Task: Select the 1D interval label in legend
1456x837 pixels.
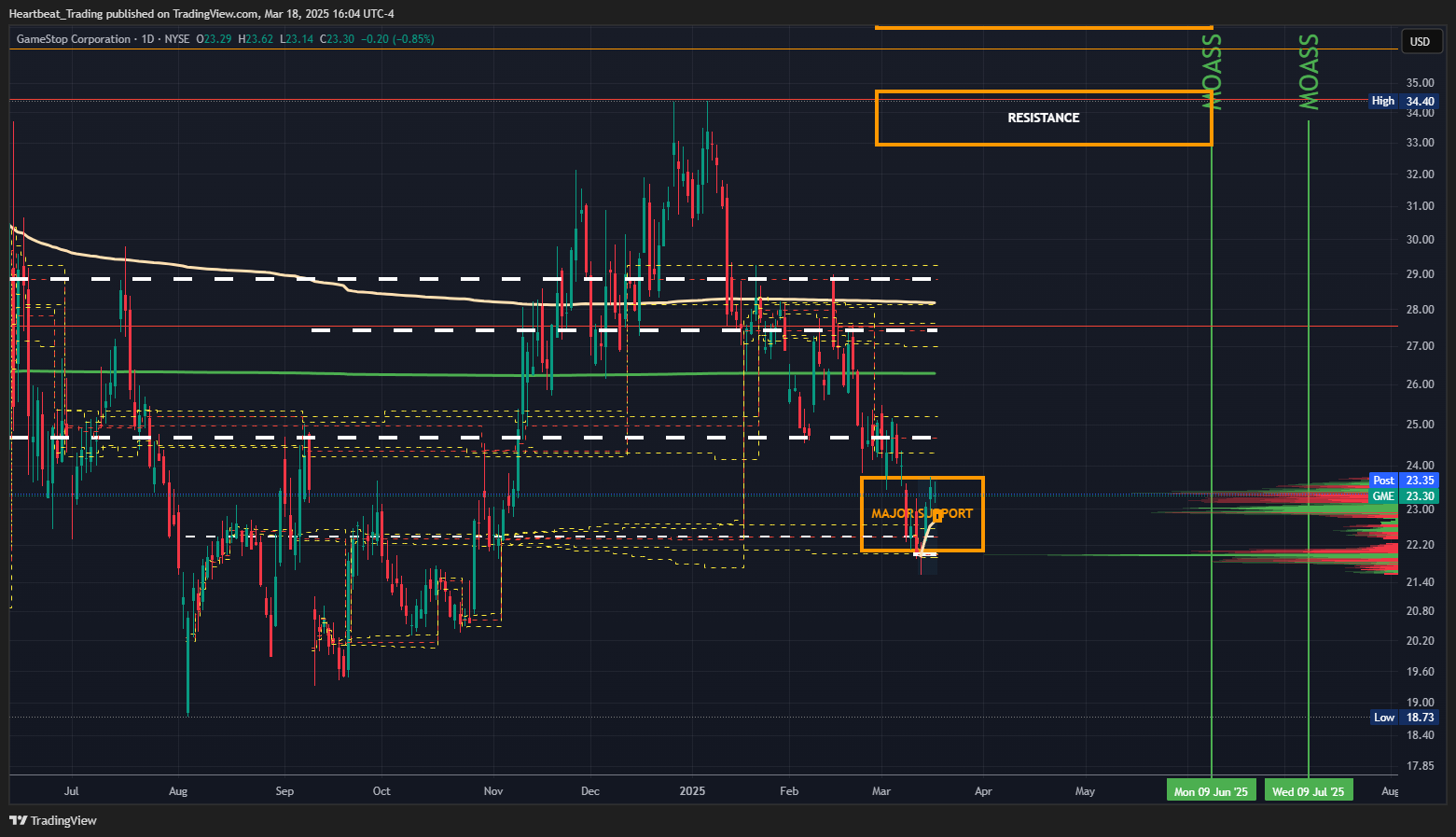Action: (x=147, y=39)
